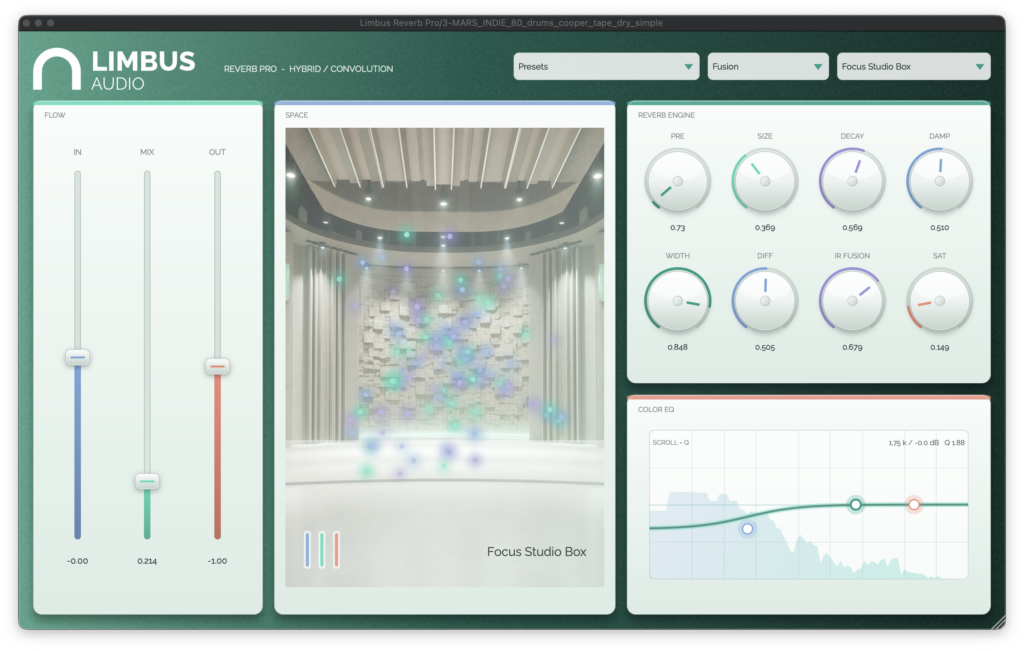Image resolution: width=1024 pixels, height=651 pixels.
Task: Click the SAT value 0.149
Action: [x=940, y=347]
